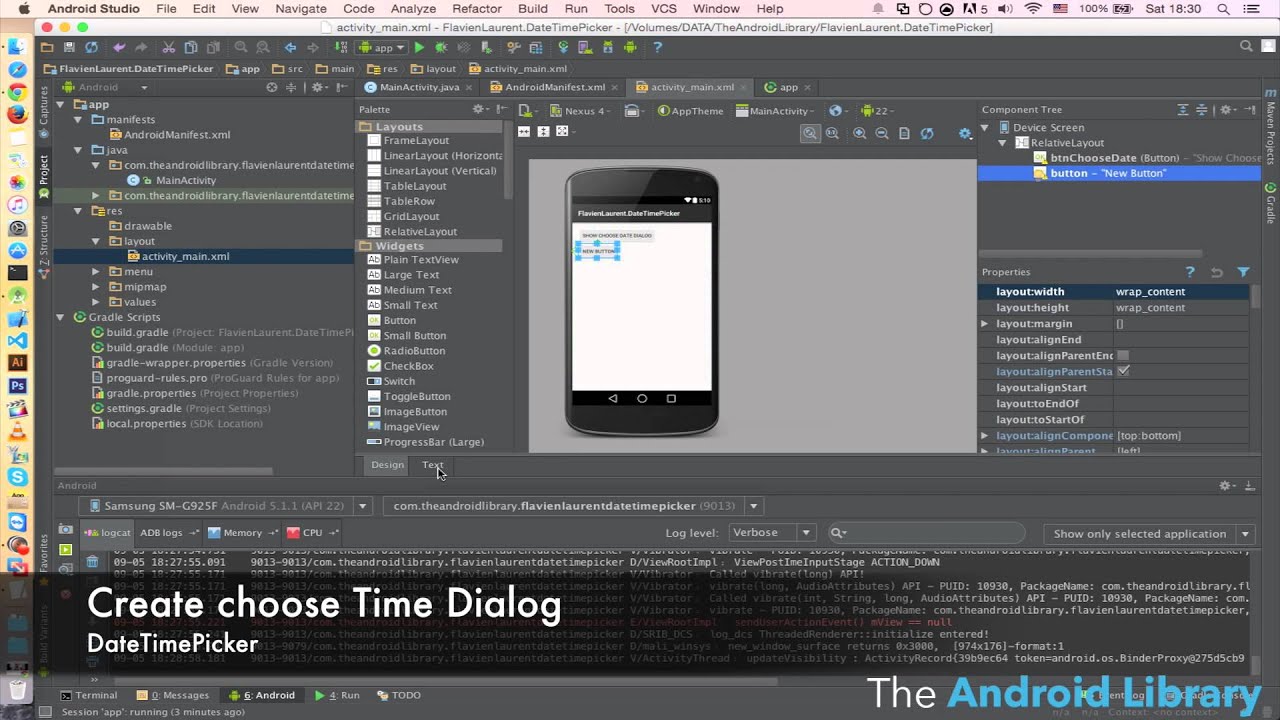Zoom in on the design preview
Screen dimensions: 1280x720
point(859,133)
